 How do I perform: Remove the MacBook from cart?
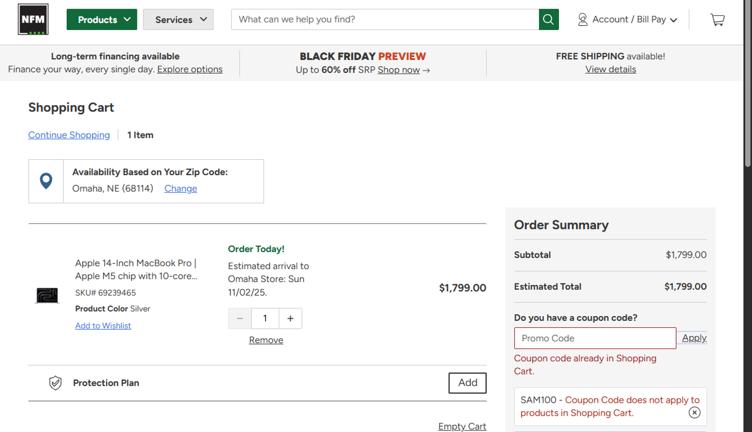(x=266, y=340)
